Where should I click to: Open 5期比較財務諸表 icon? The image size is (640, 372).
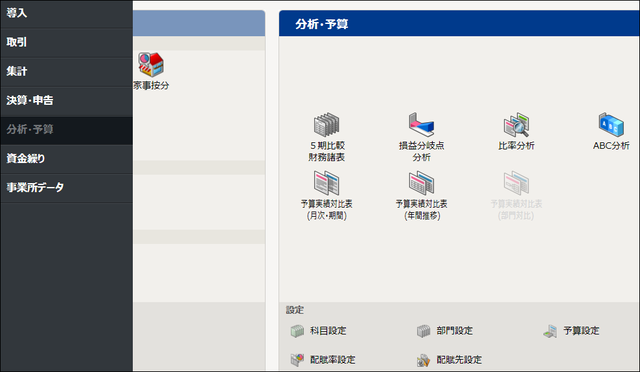pos(327,125)
